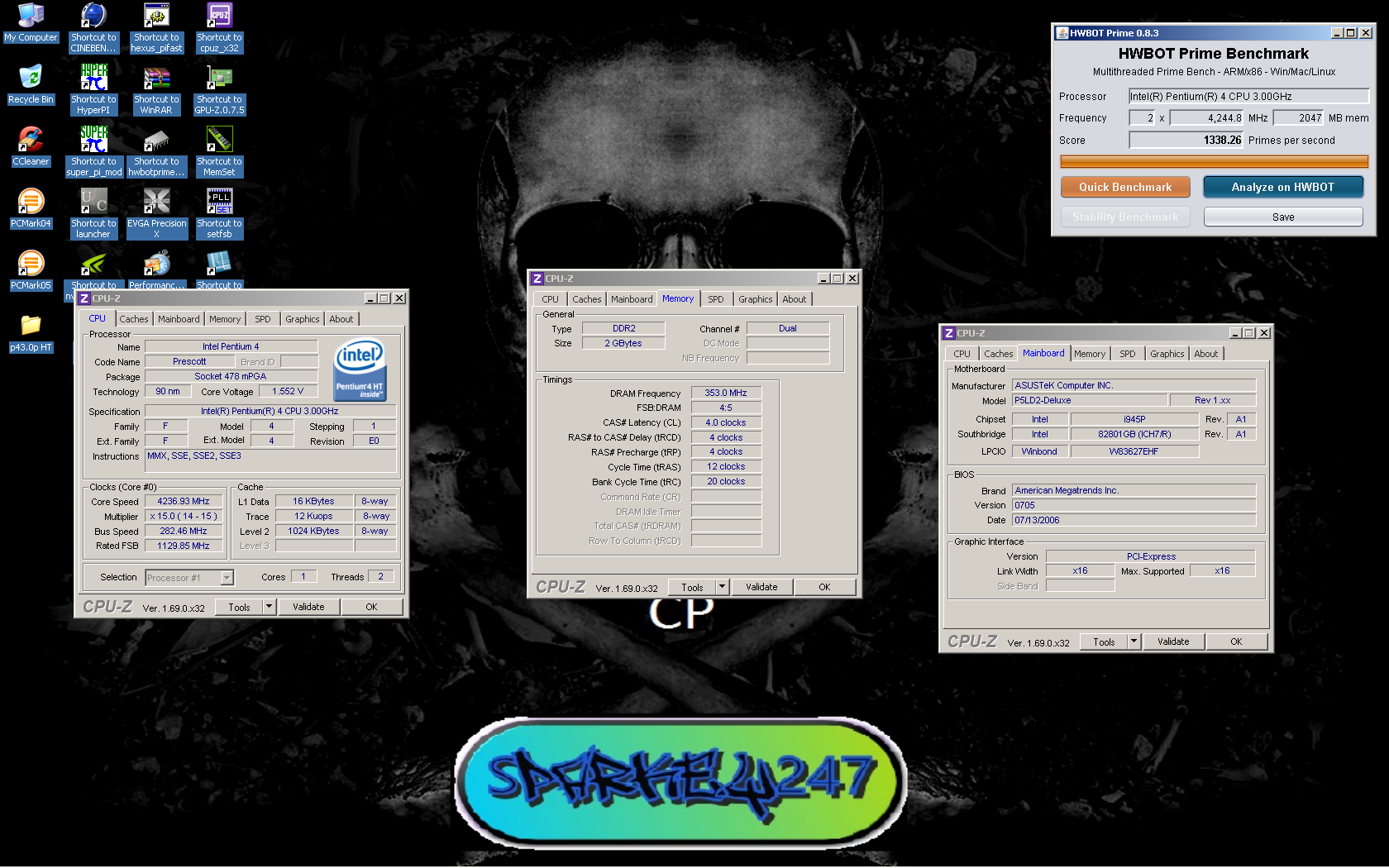Switch to Caches tab in CPU window

(134, 319)
